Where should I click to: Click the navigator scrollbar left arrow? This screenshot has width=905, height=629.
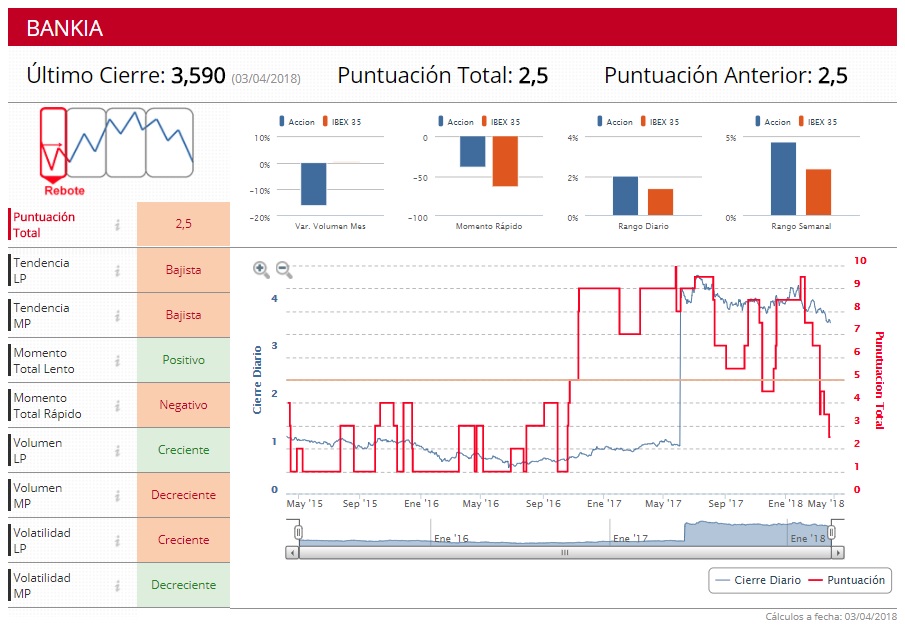click(293, 553)
